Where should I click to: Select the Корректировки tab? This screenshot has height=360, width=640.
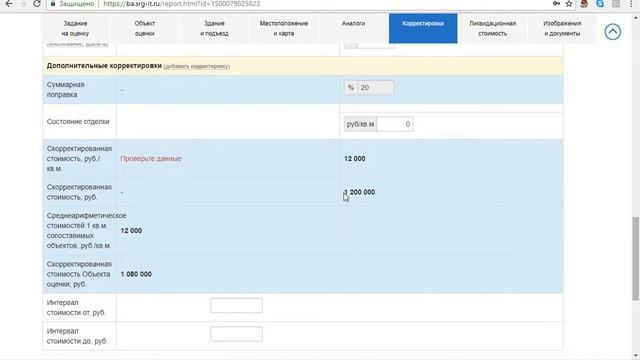click(x=423, y=28)
